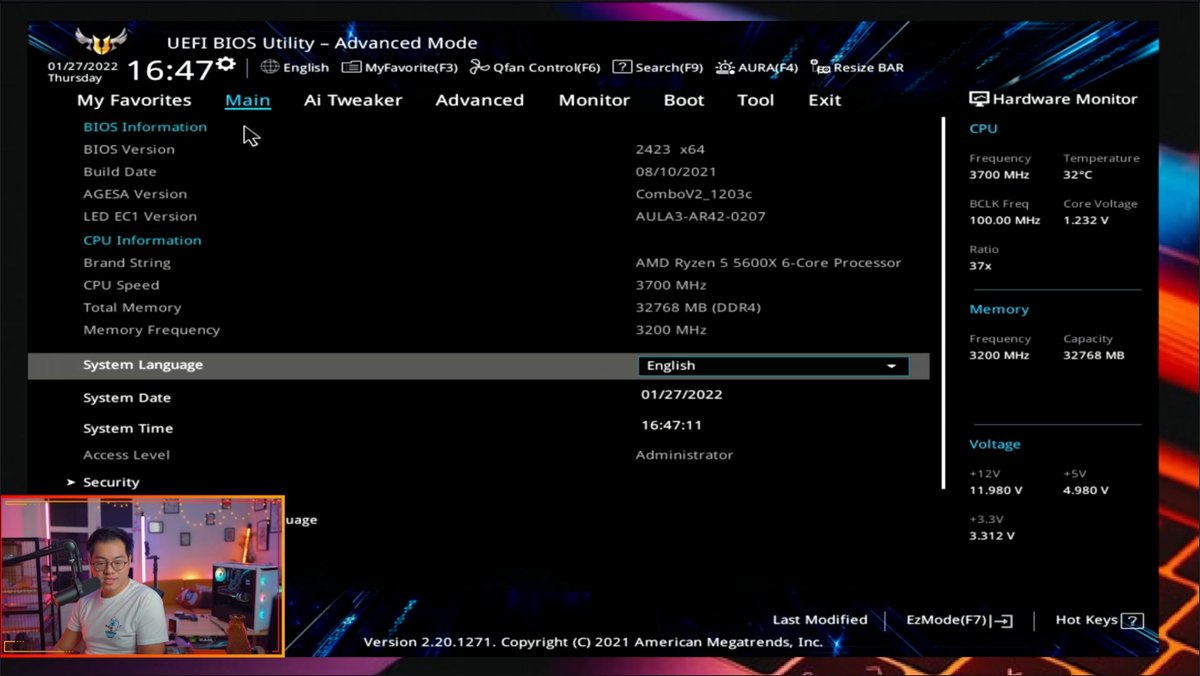
Task: Click the main panel vertical scrollbar
Action: pyautogui.click(x=943, y=303)
